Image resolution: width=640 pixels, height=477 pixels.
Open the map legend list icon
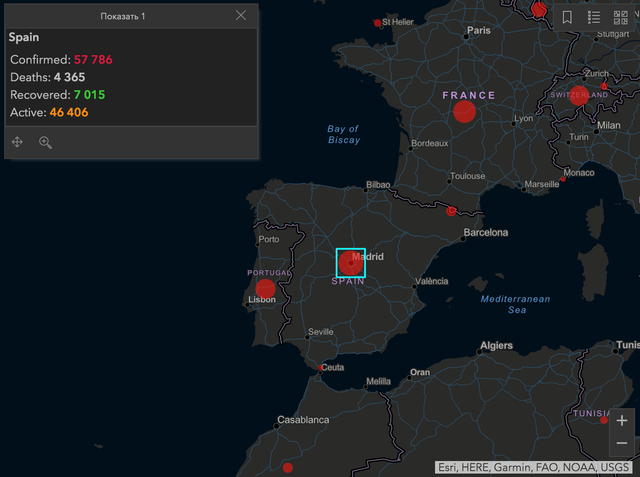click(x=594, y=17)
